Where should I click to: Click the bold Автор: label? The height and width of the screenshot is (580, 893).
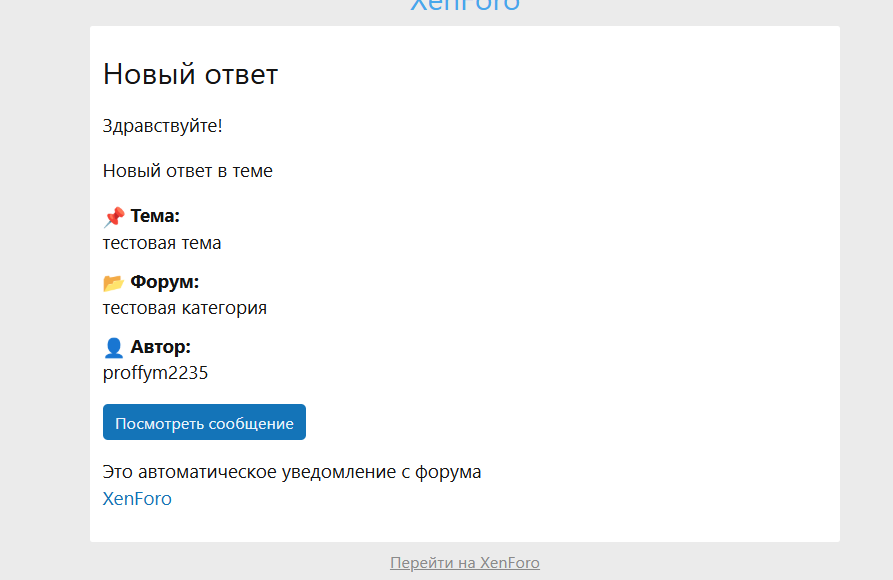pos(160,347)
